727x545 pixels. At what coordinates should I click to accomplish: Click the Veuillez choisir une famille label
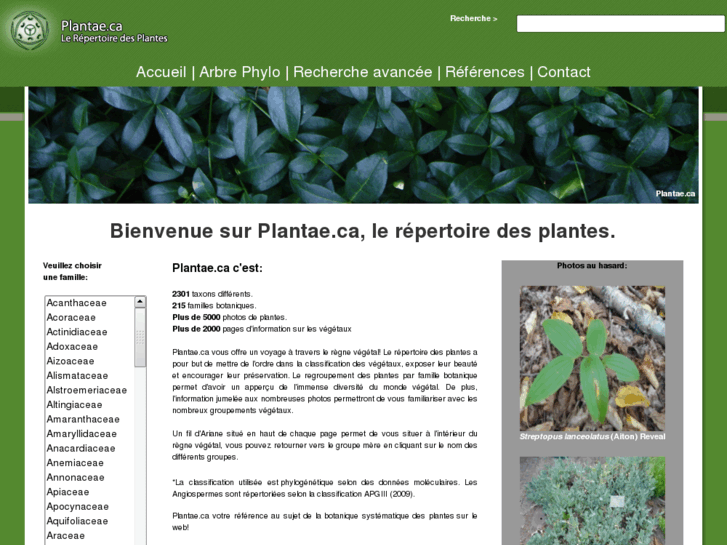[72, 271]
